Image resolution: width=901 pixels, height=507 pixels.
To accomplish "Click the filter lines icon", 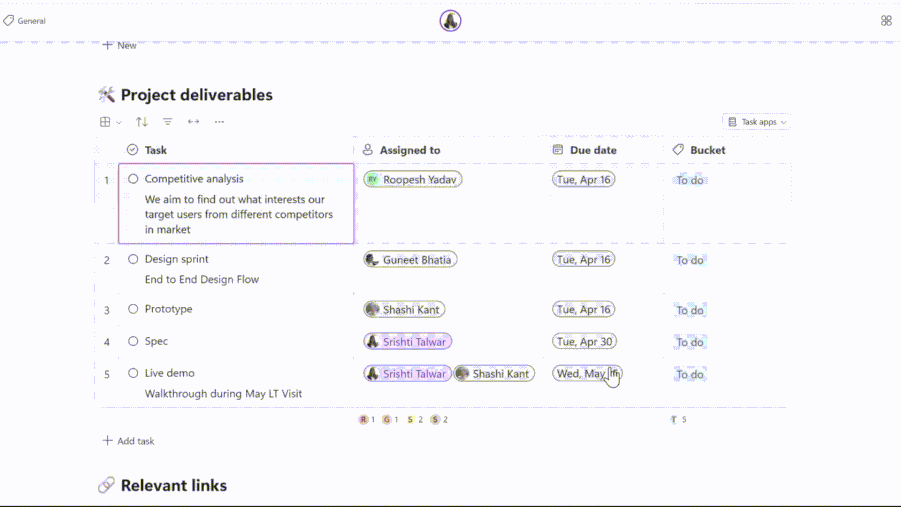I will [167, 122].
